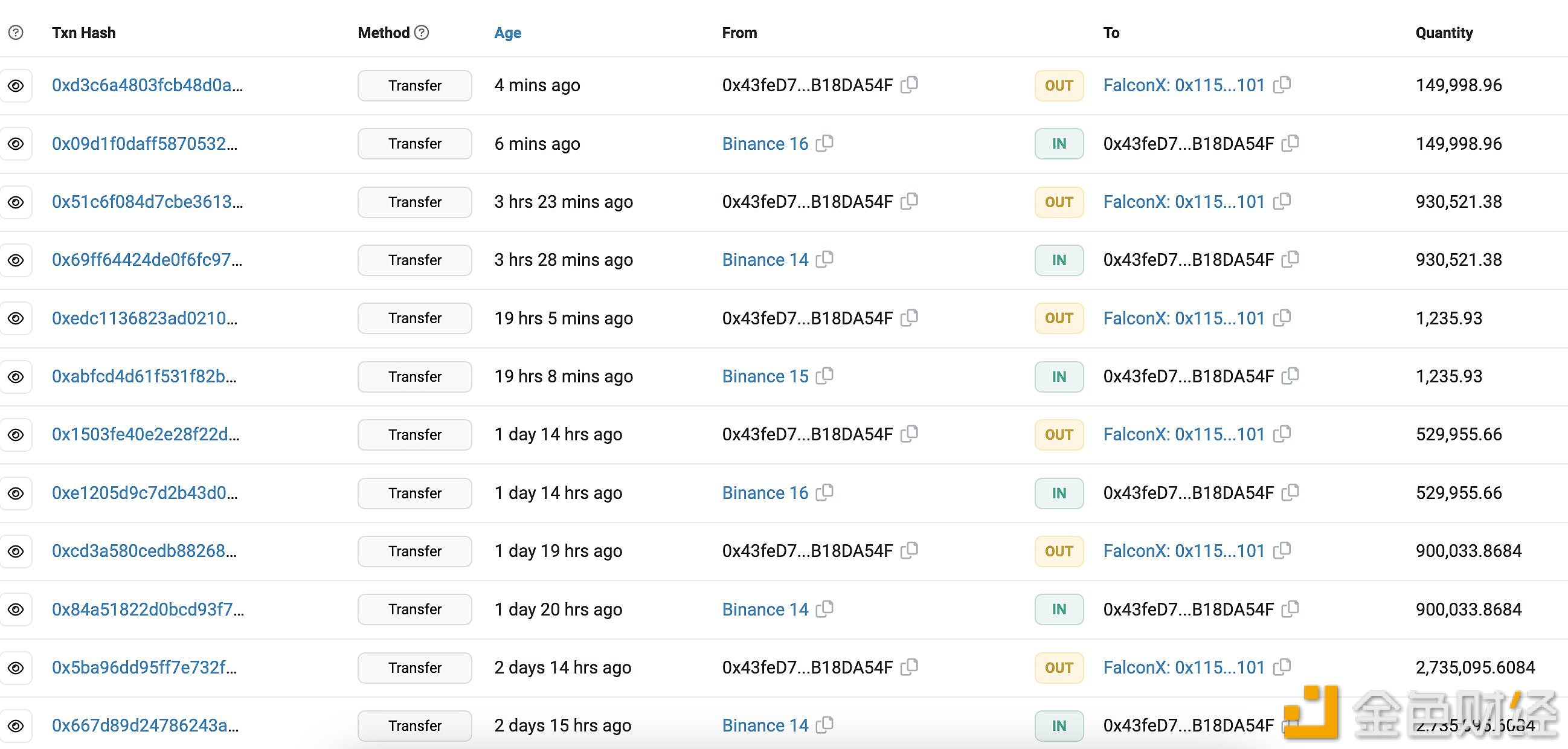Copy Binance 14 address in 2 days 15 hrs row
This screenshot has width=1568, height=749.
[825, 725]
